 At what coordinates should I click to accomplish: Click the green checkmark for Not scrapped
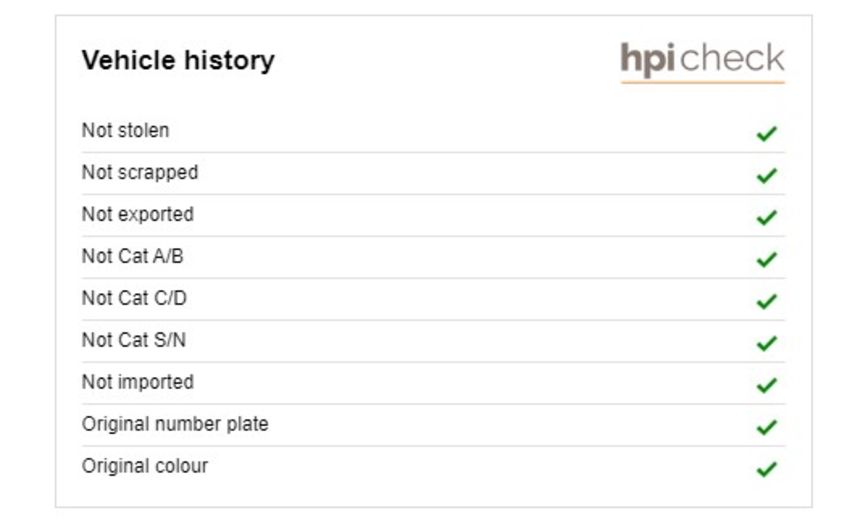[x=767, y=176]
